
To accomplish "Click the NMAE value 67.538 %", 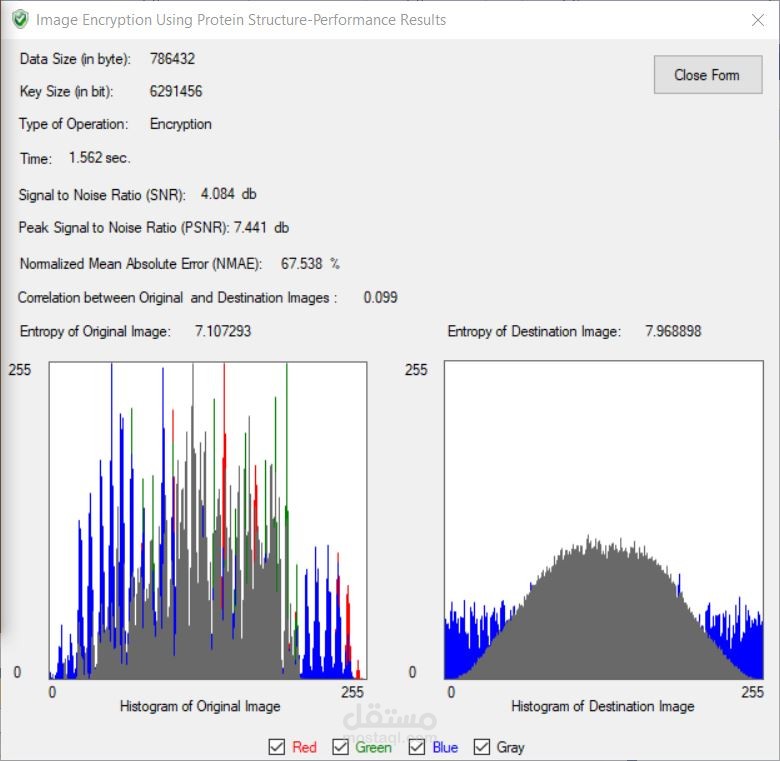I will click(310, 263).
